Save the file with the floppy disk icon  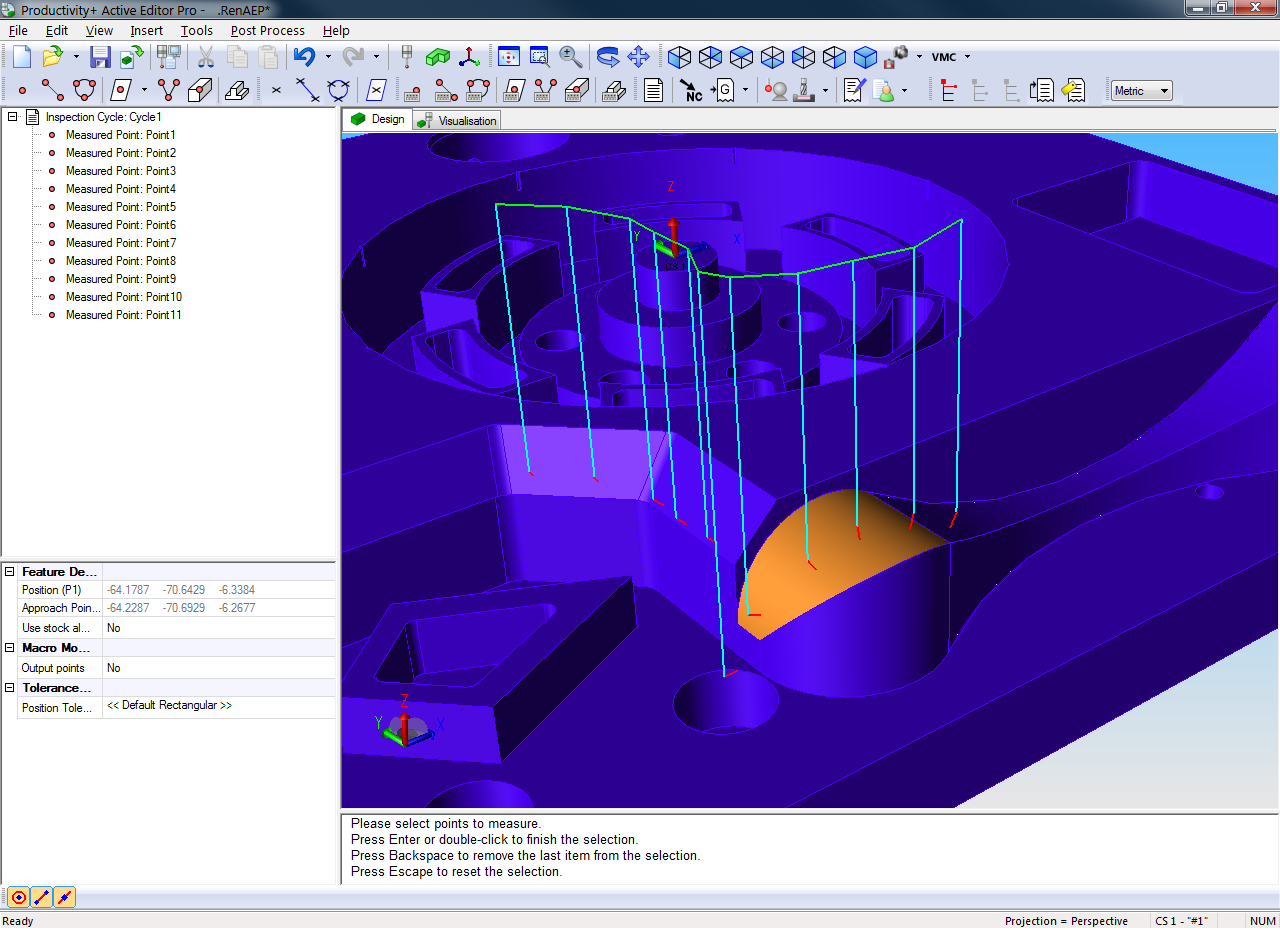tap(100, 57)
